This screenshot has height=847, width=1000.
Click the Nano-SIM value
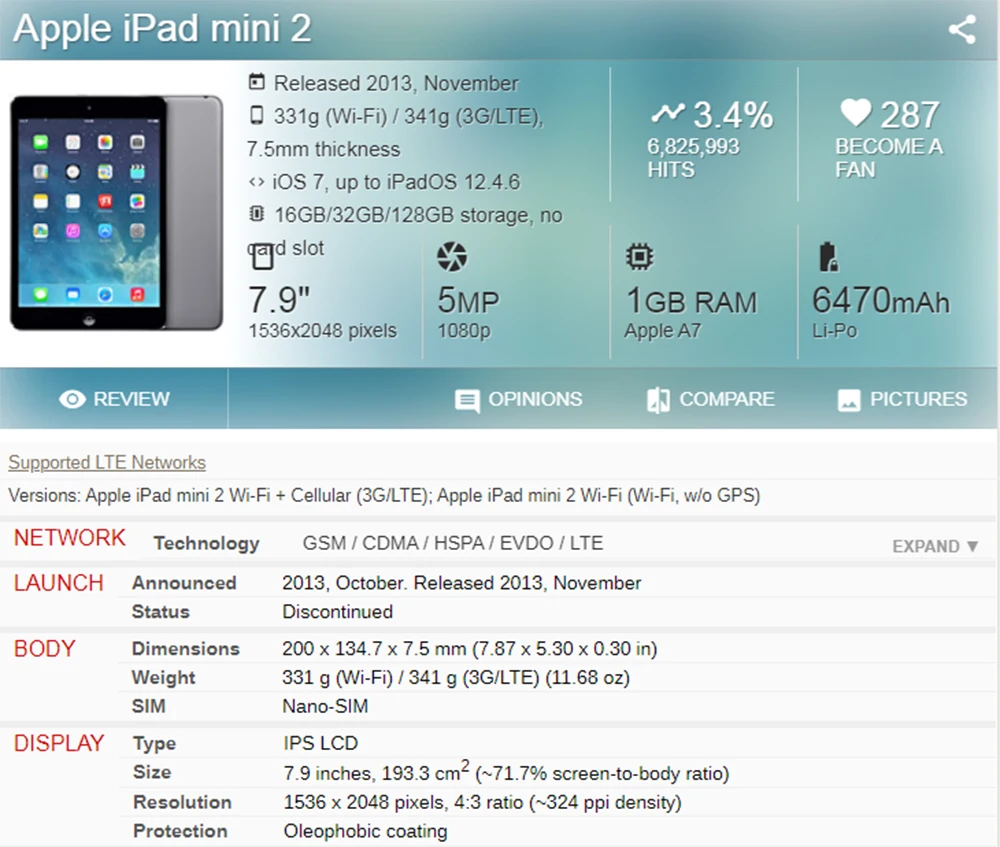[x=325, y=706]
